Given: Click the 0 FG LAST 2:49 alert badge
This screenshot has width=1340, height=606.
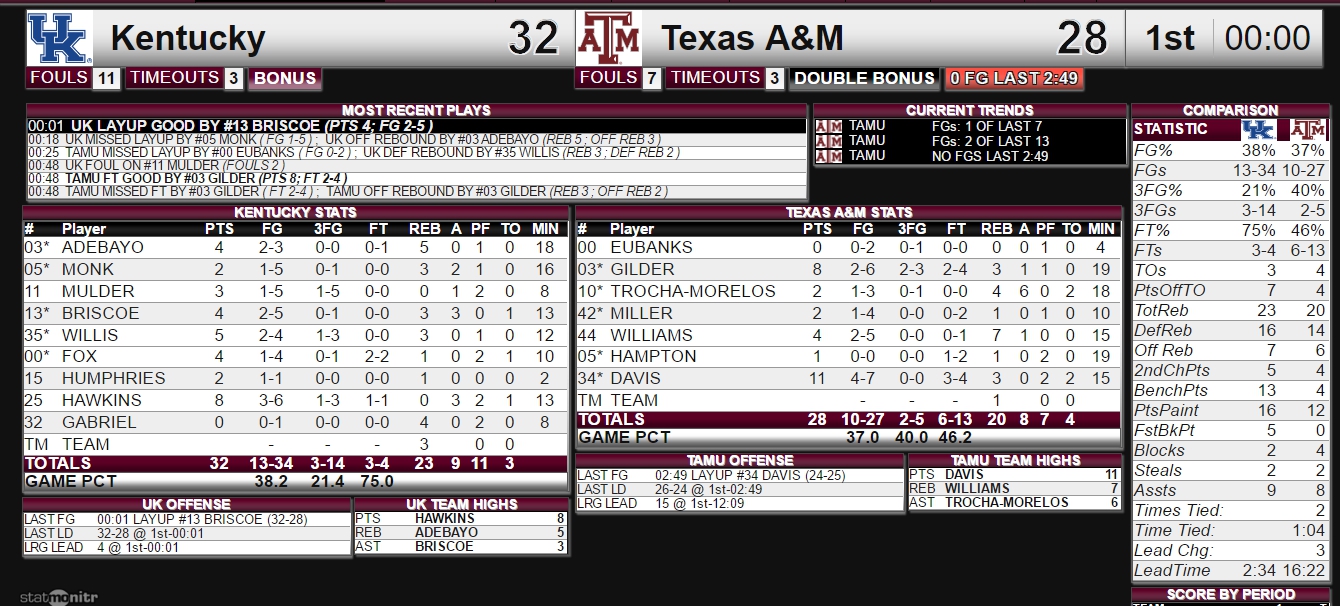Looking at the screenshot, I should click(x=1014, y=78).
